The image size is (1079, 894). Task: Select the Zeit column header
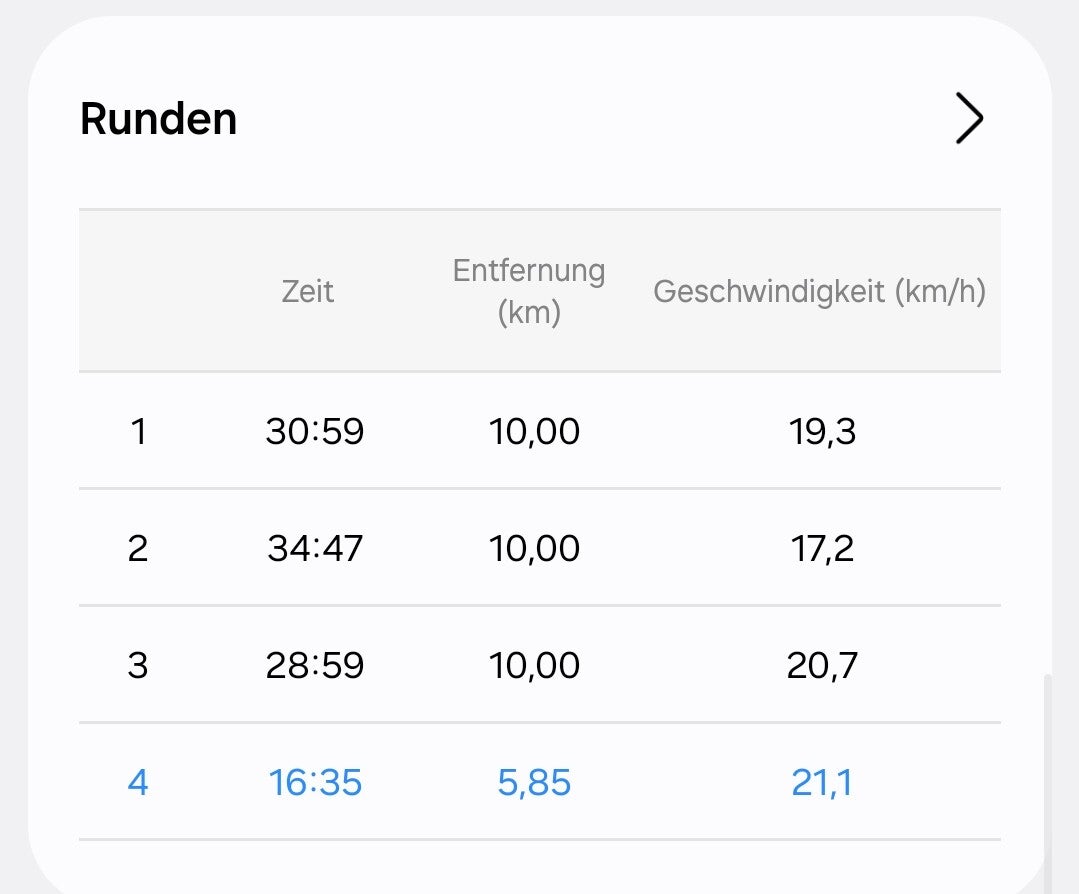click(x=307, y=291)
